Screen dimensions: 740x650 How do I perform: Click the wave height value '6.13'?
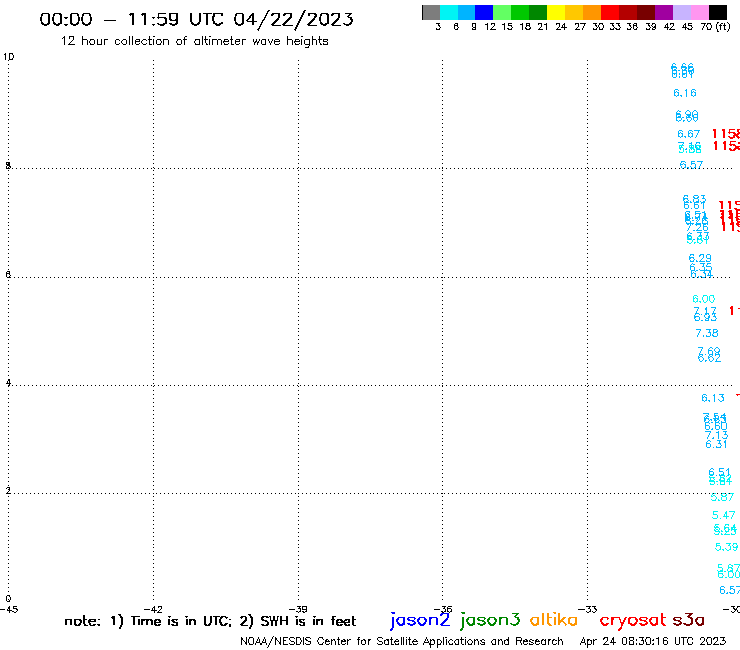click(713, 398)
